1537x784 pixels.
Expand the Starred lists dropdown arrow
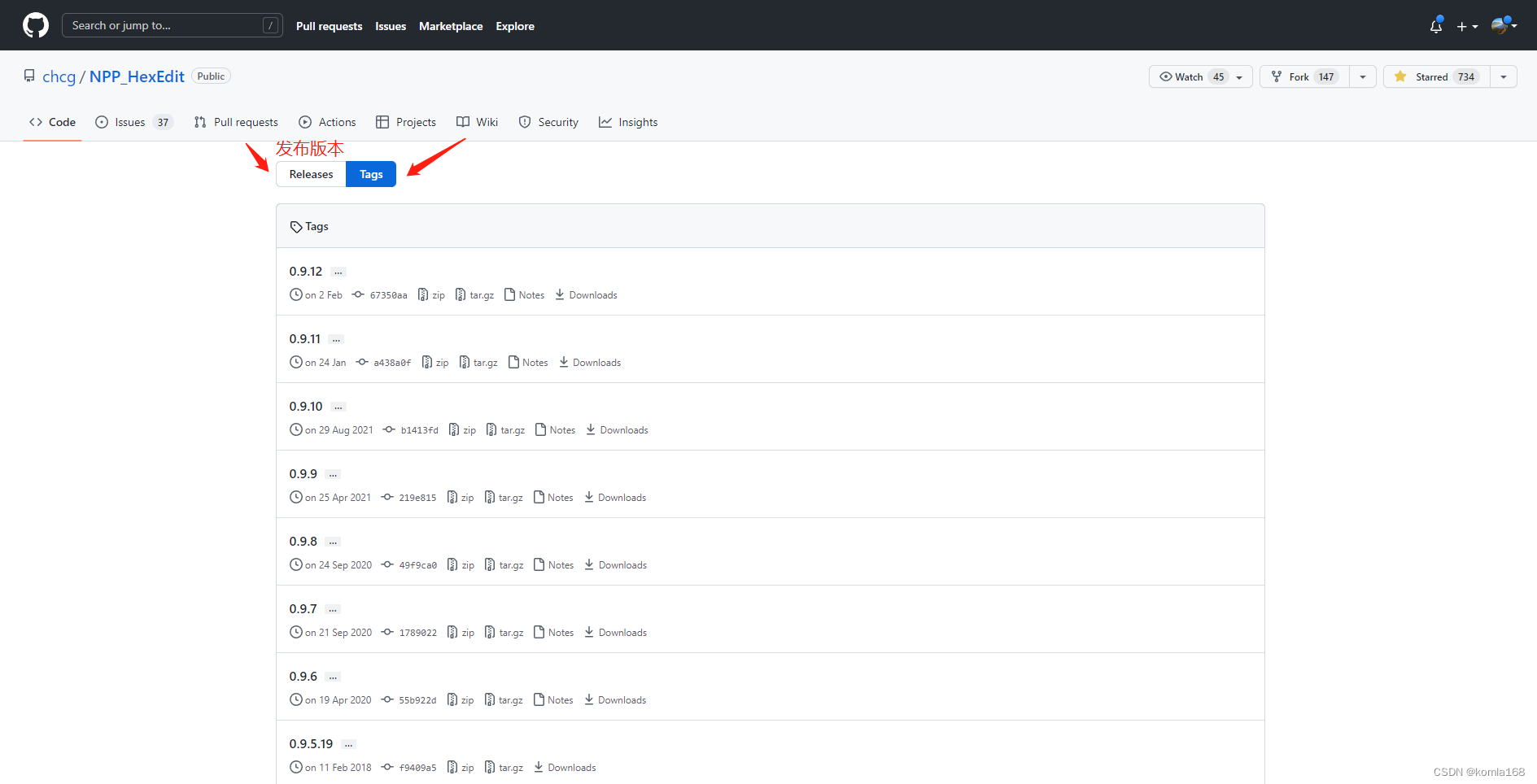(1504, 76)
